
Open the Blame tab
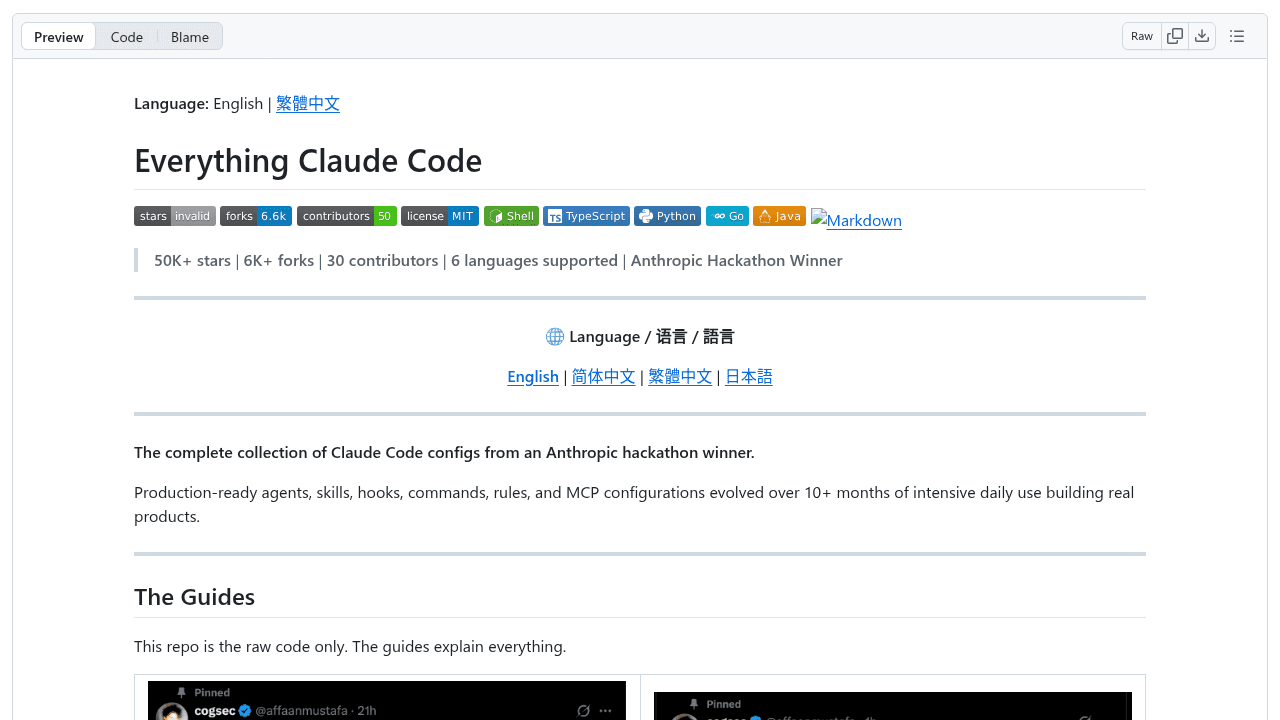point(189,36)
